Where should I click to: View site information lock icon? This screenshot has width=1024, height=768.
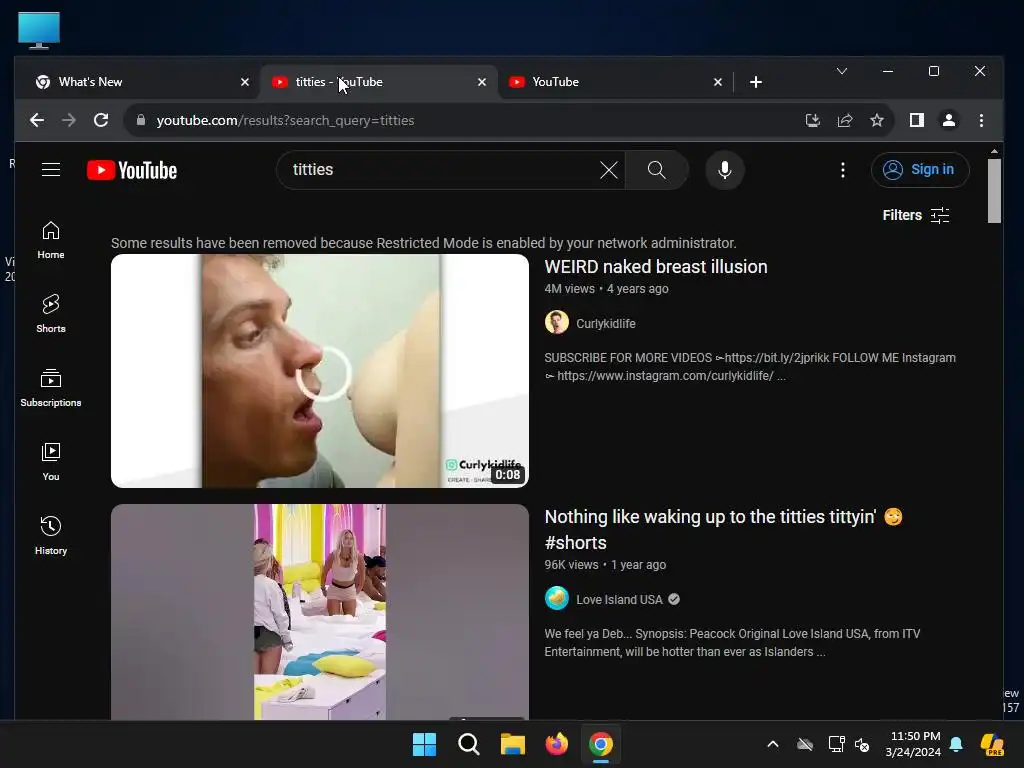coord(140,120)
